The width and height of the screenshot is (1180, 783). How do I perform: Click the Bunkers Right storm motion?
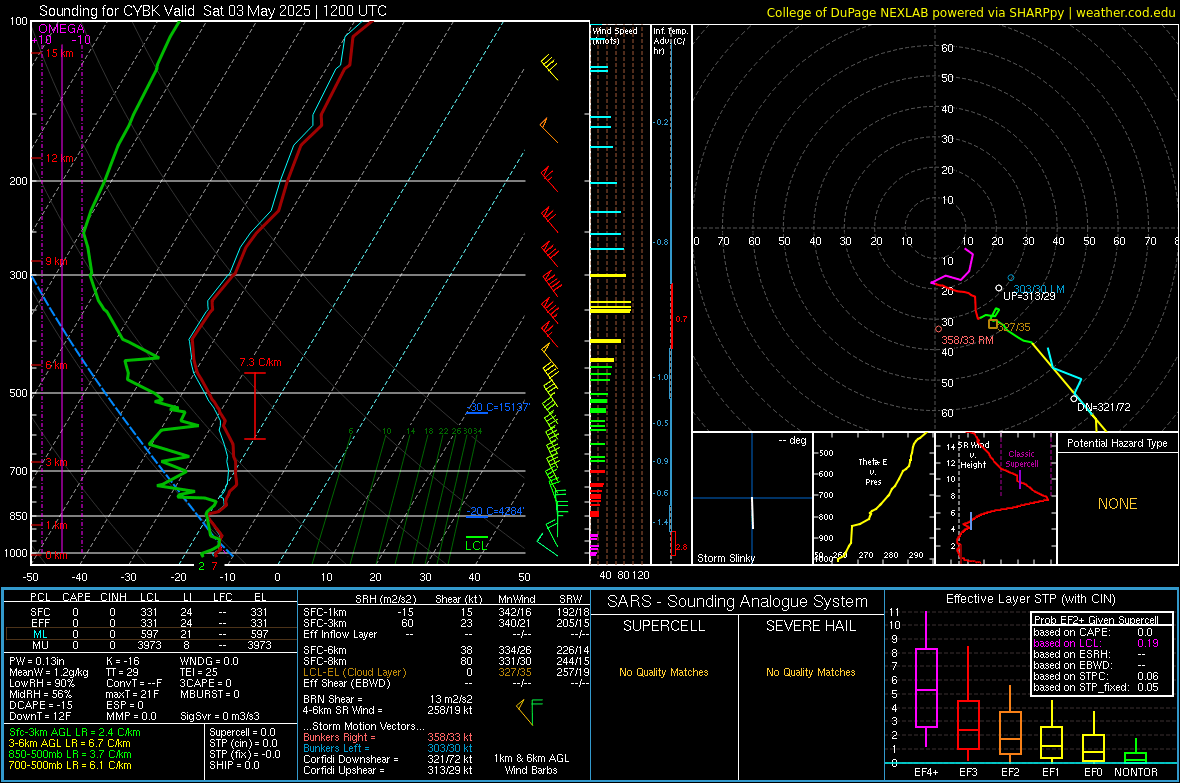[x=388, y=737]
